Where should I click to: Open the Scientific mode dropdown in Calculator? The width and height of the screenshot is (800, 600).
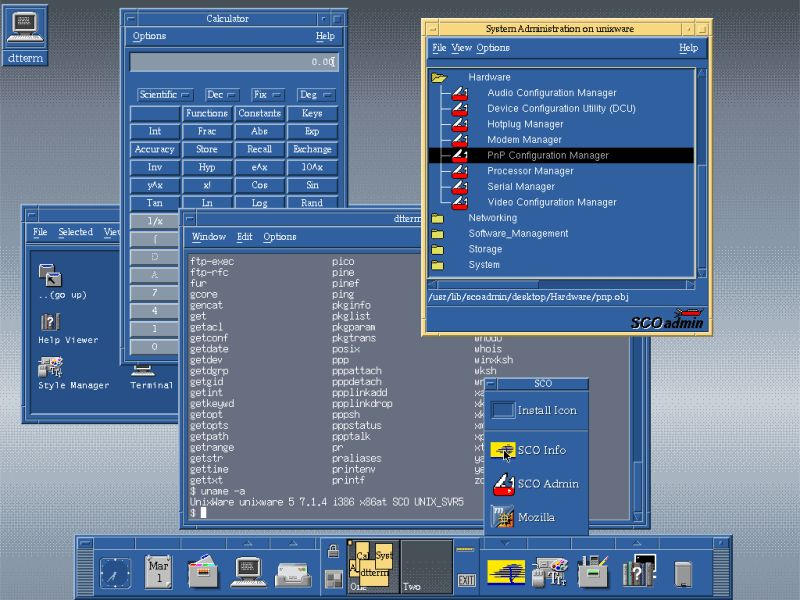tap(165, 95)
